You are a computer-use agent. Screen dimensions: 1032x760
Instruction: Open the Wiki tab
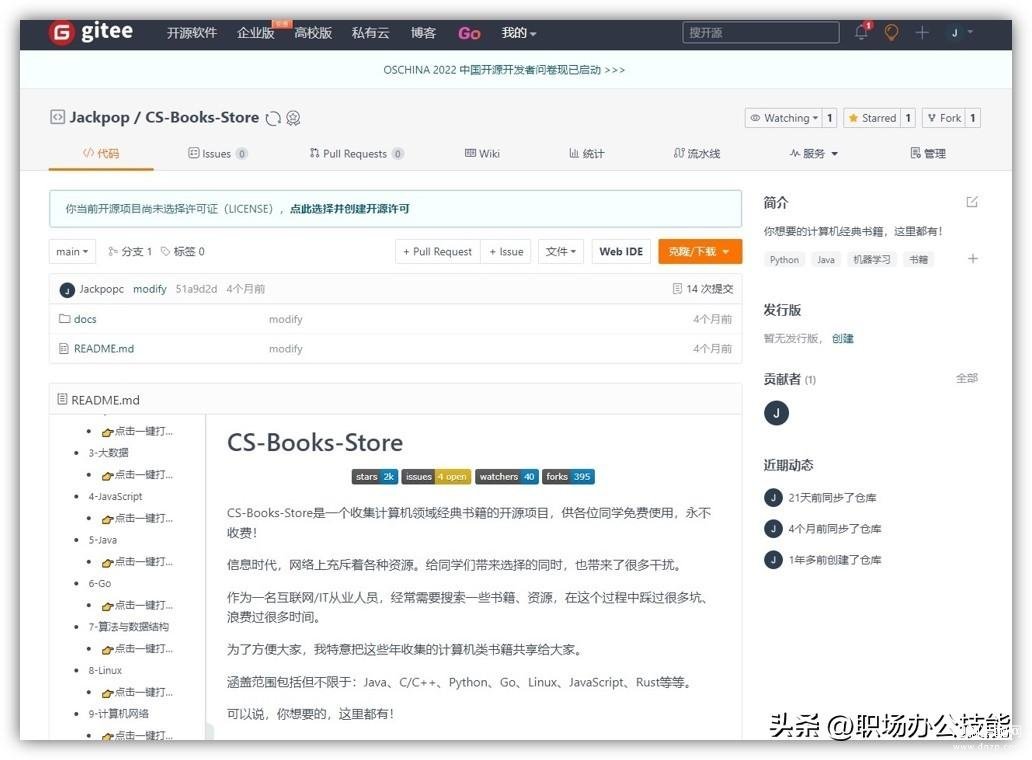(482, 153)
